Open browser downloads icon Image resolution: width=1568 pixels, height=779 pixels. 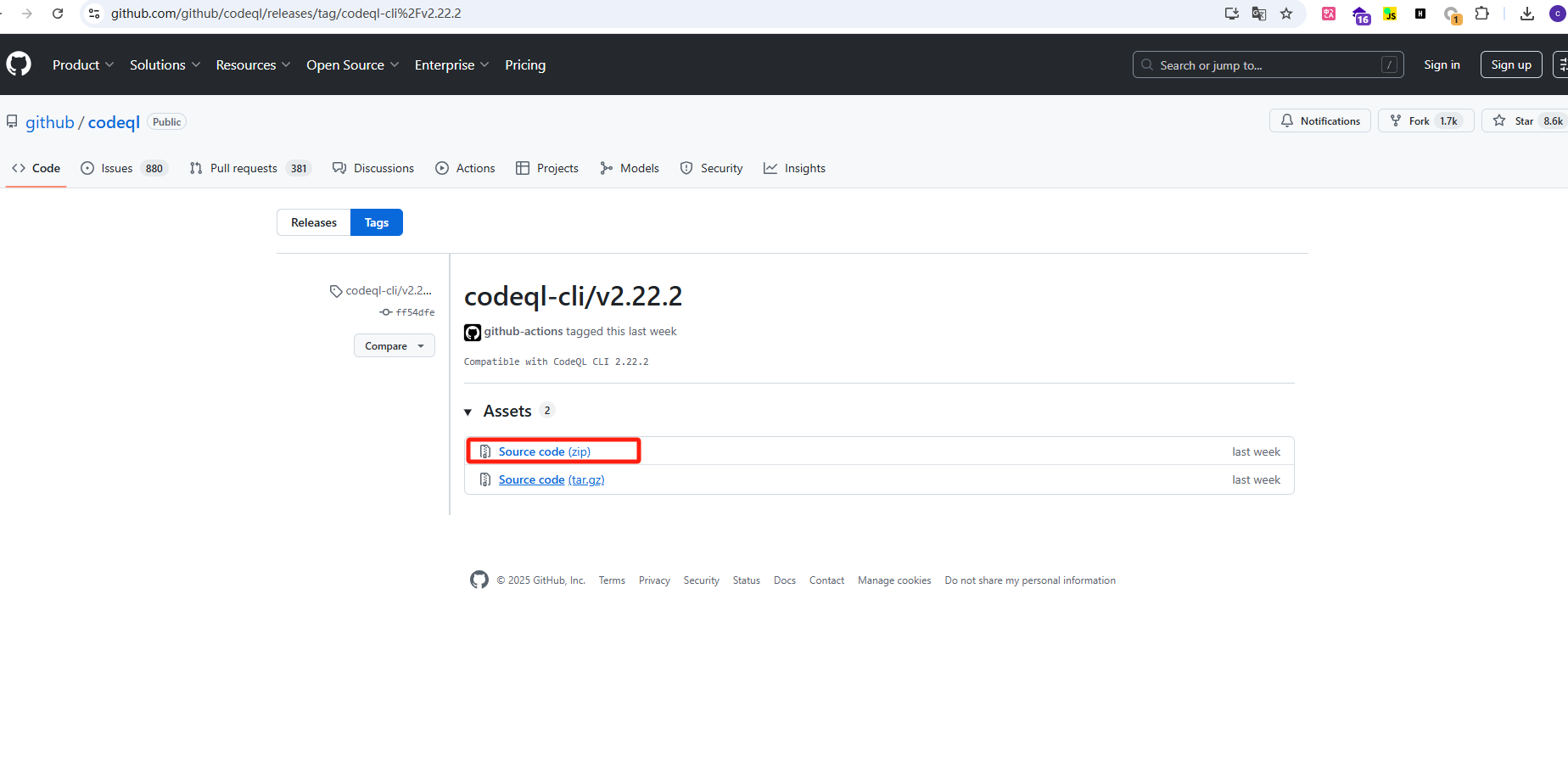click(x=1527, y=14)
